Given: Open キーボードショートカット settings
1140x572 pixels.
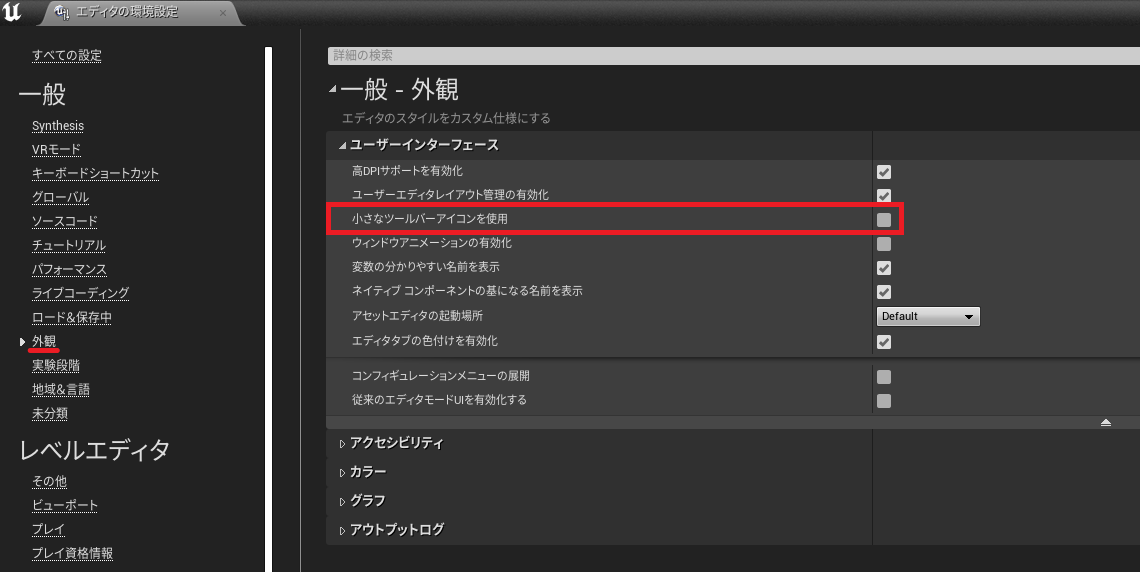Looking at the screenshot, I should (95, 173).
